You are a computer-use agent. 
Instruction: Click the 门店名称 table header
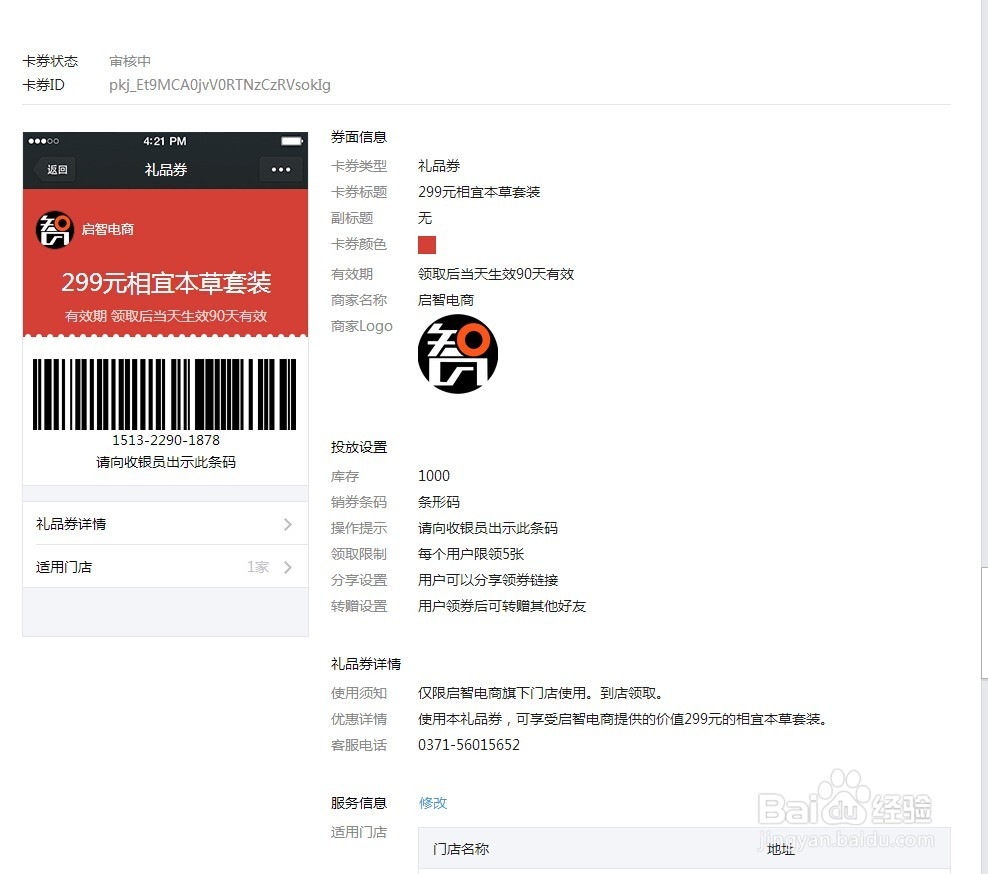pyautogui.click(x=459, y=848)
